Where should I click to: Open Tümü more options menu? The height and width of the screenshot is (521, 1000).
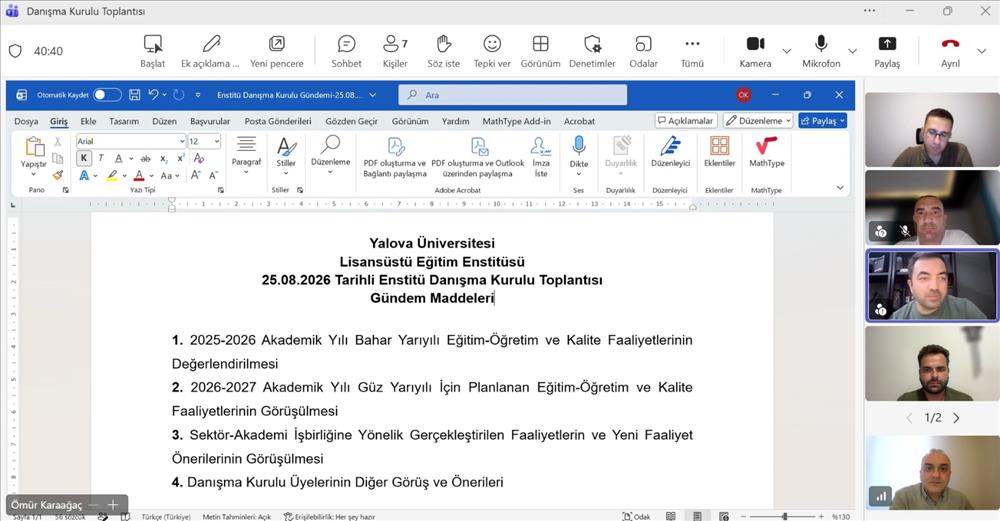(x=692, y=51)
